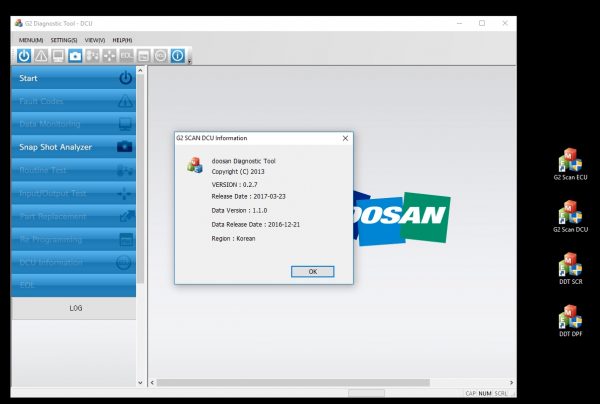Click the 'Copyright (C) 2013' text
The width and height of the screenshot is (600, 404).
238,172
